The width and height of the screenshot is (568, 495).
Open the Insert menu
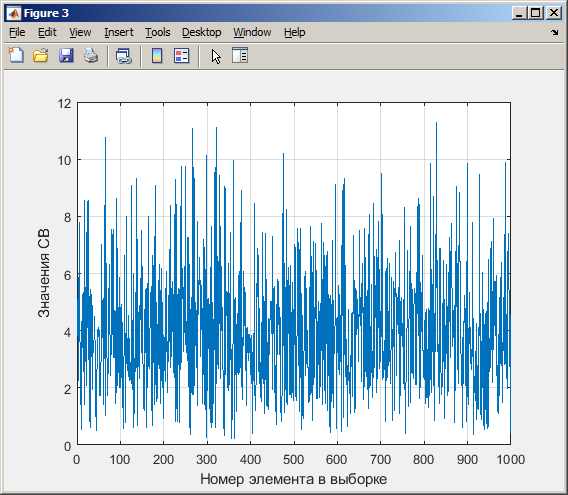click(x=119, y=32)
